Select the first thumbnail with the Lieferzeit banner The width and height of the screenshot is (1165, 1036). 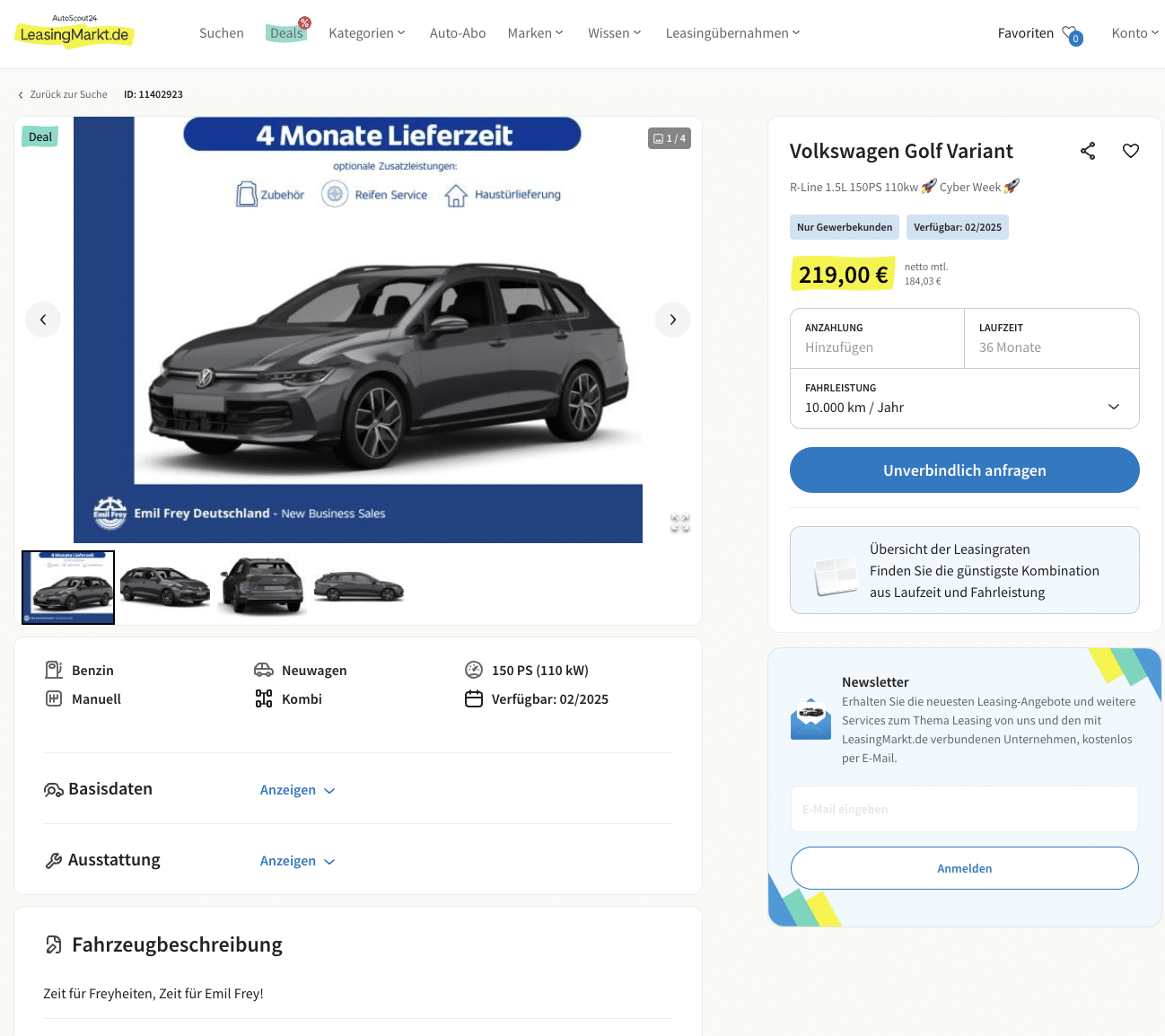click(x=68, y=587)
